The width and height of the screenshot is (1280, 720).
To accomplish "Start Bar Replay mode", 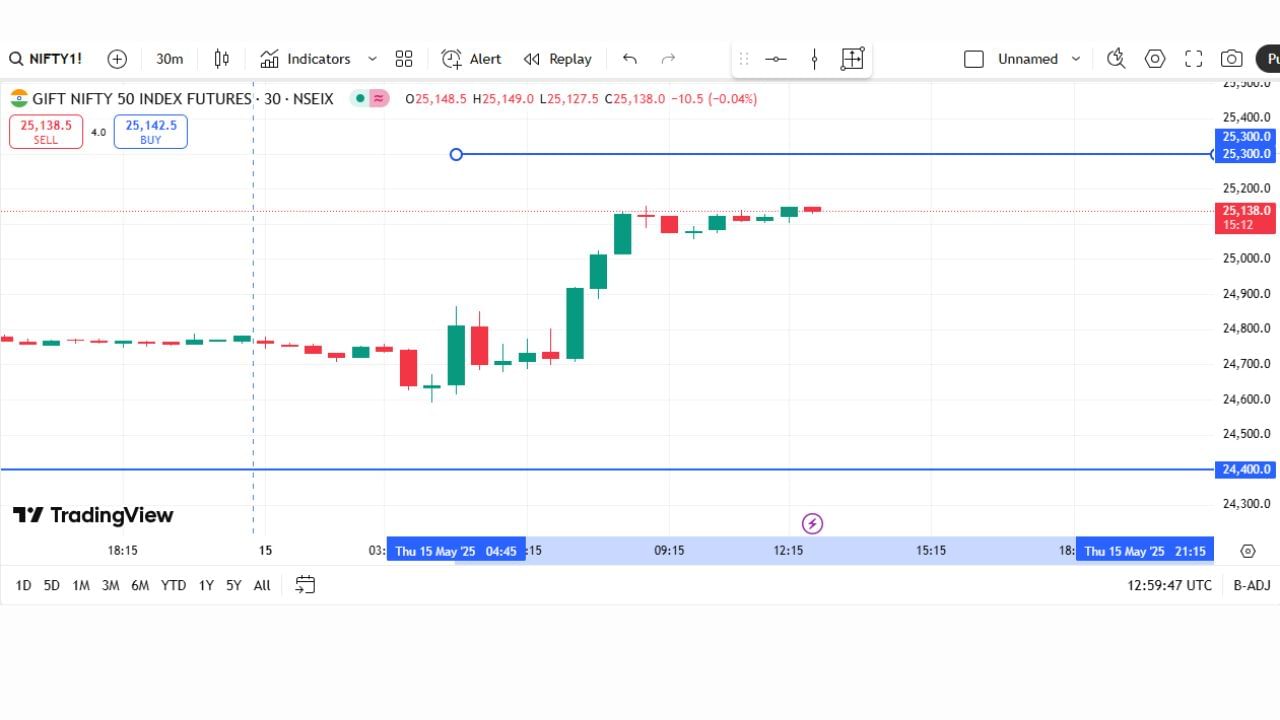I will pos(558,59).
